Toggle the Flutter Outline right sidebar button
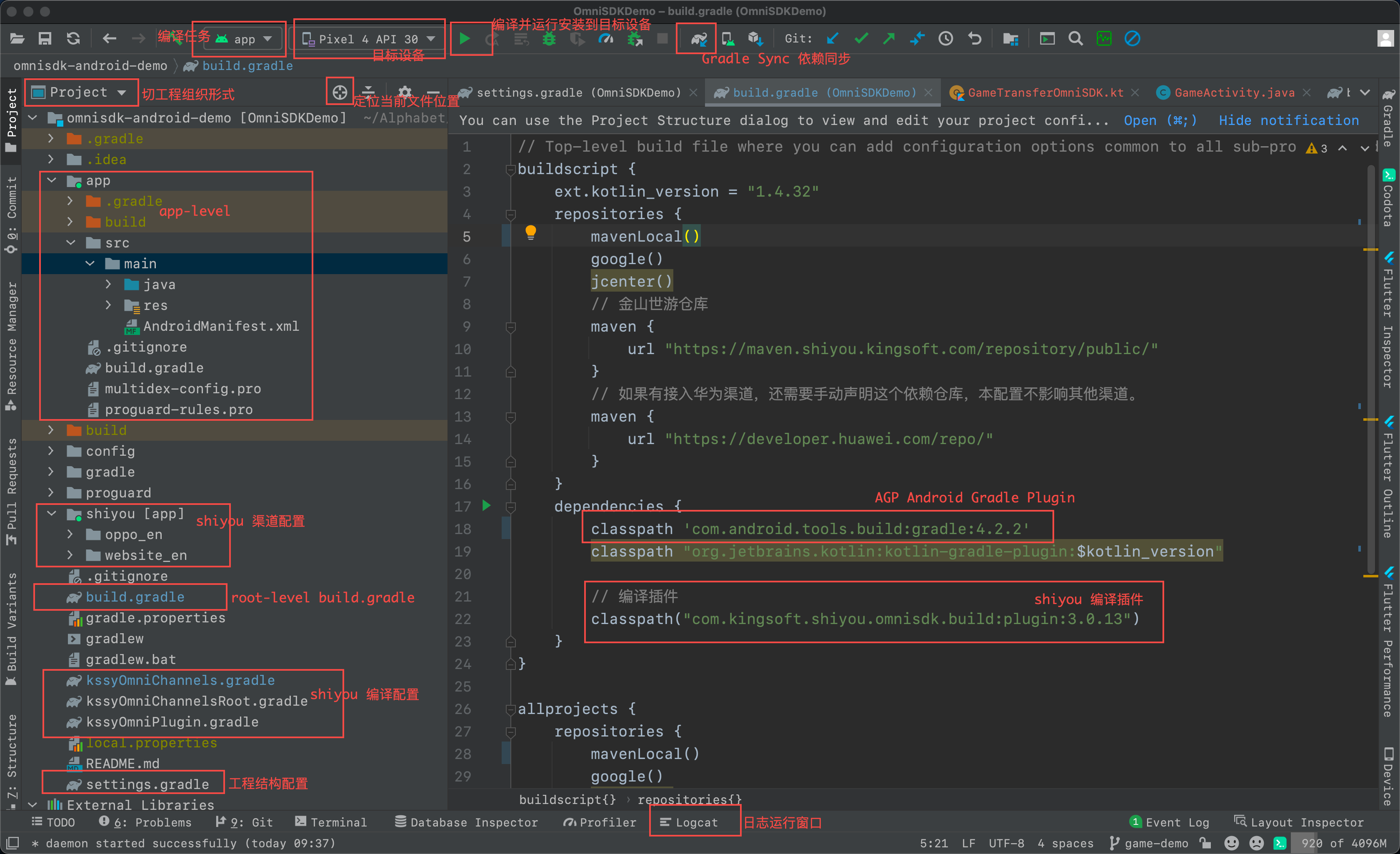 tap(1389, 476)
